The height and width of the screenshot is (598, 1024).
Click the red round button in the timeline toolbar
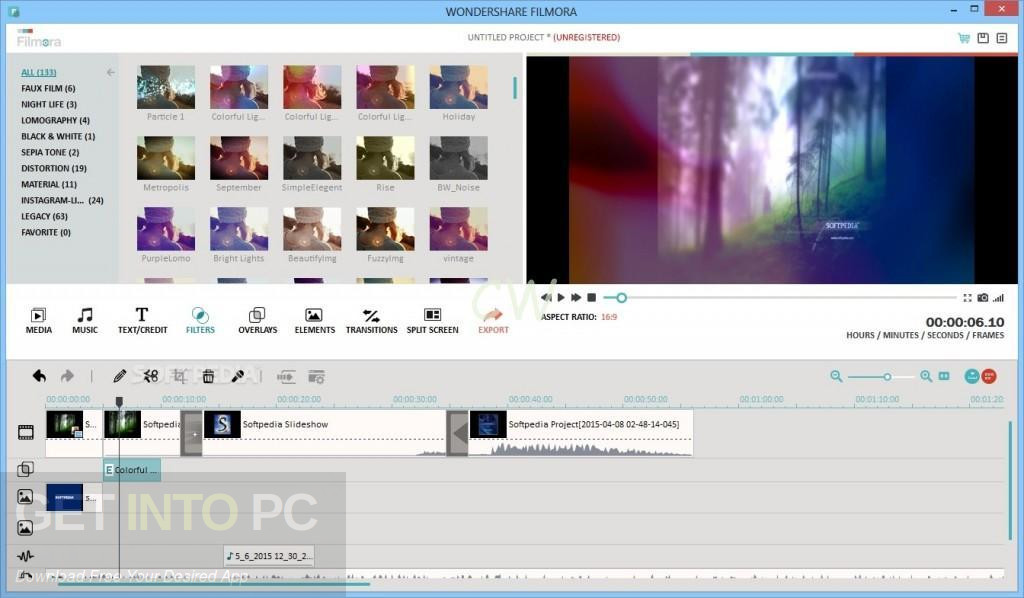coord(989,376)
